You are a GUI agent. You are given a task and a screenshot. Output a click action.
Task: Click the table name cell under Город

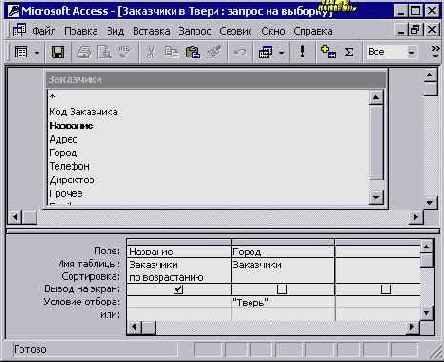pos(283,265)
